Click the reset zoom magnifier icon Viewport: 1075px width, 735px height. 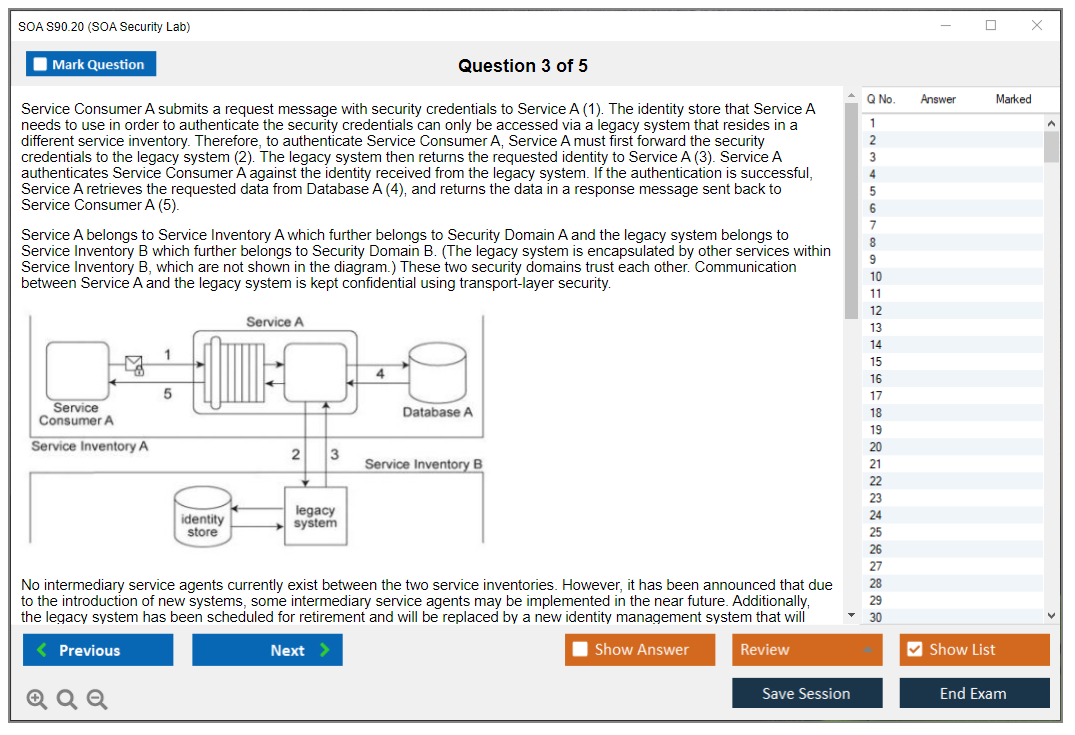pos(67,700)
